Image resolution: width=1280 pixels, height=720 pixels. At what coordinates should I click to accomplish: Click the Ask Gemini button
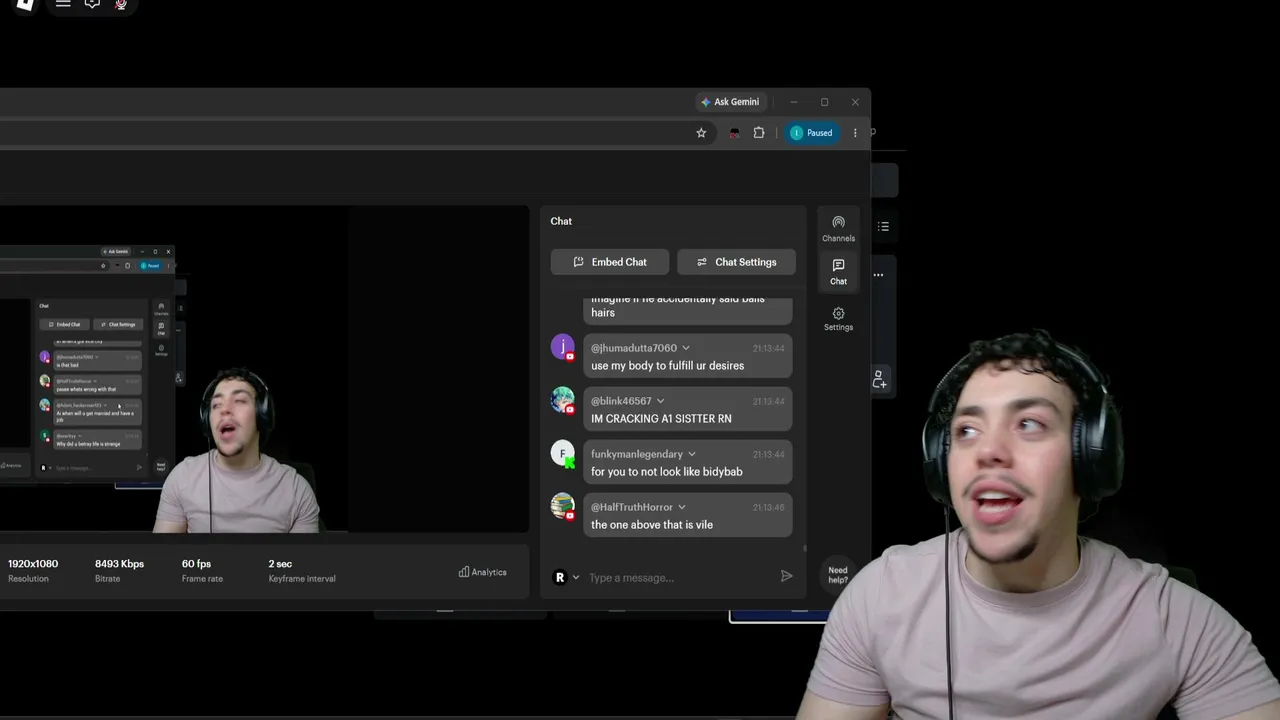coord(730,102)
